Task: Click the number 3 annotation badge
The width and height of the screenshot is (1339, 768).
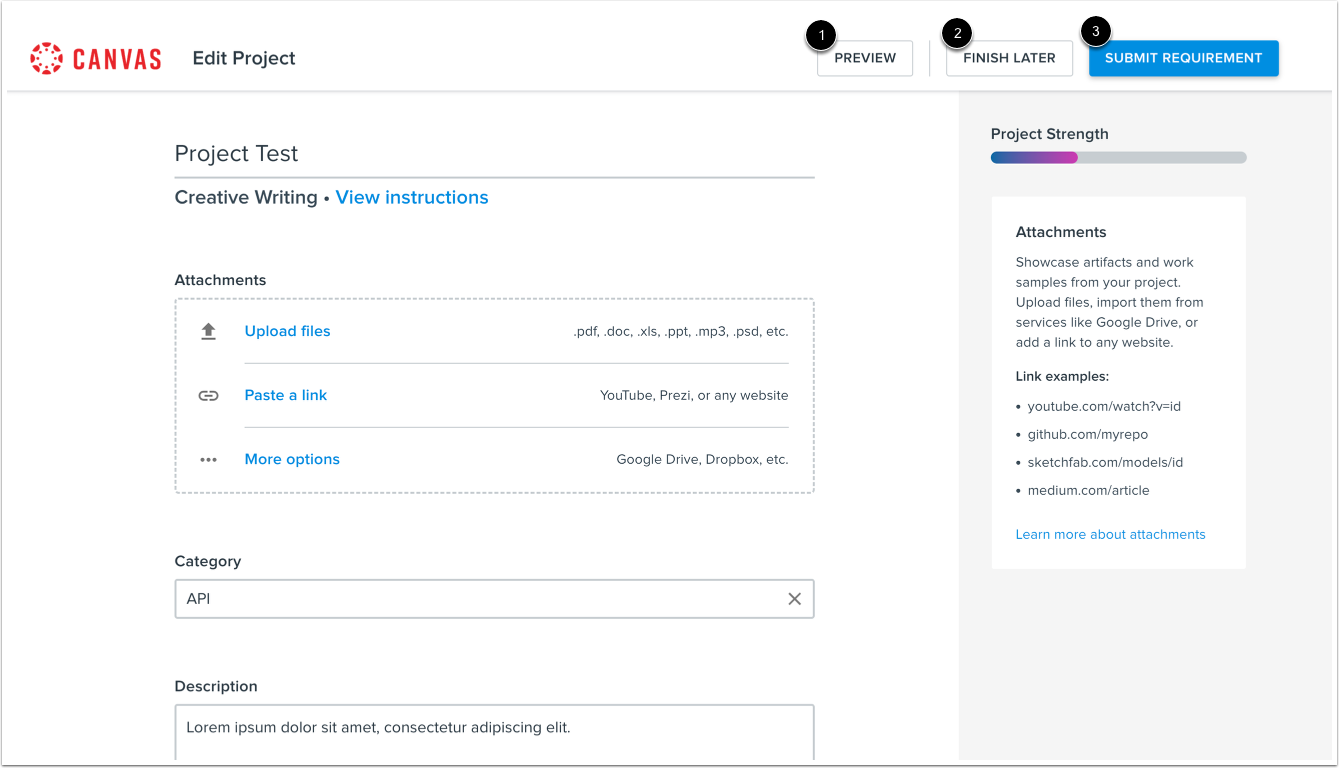Action: click(x=1096, y=32)
